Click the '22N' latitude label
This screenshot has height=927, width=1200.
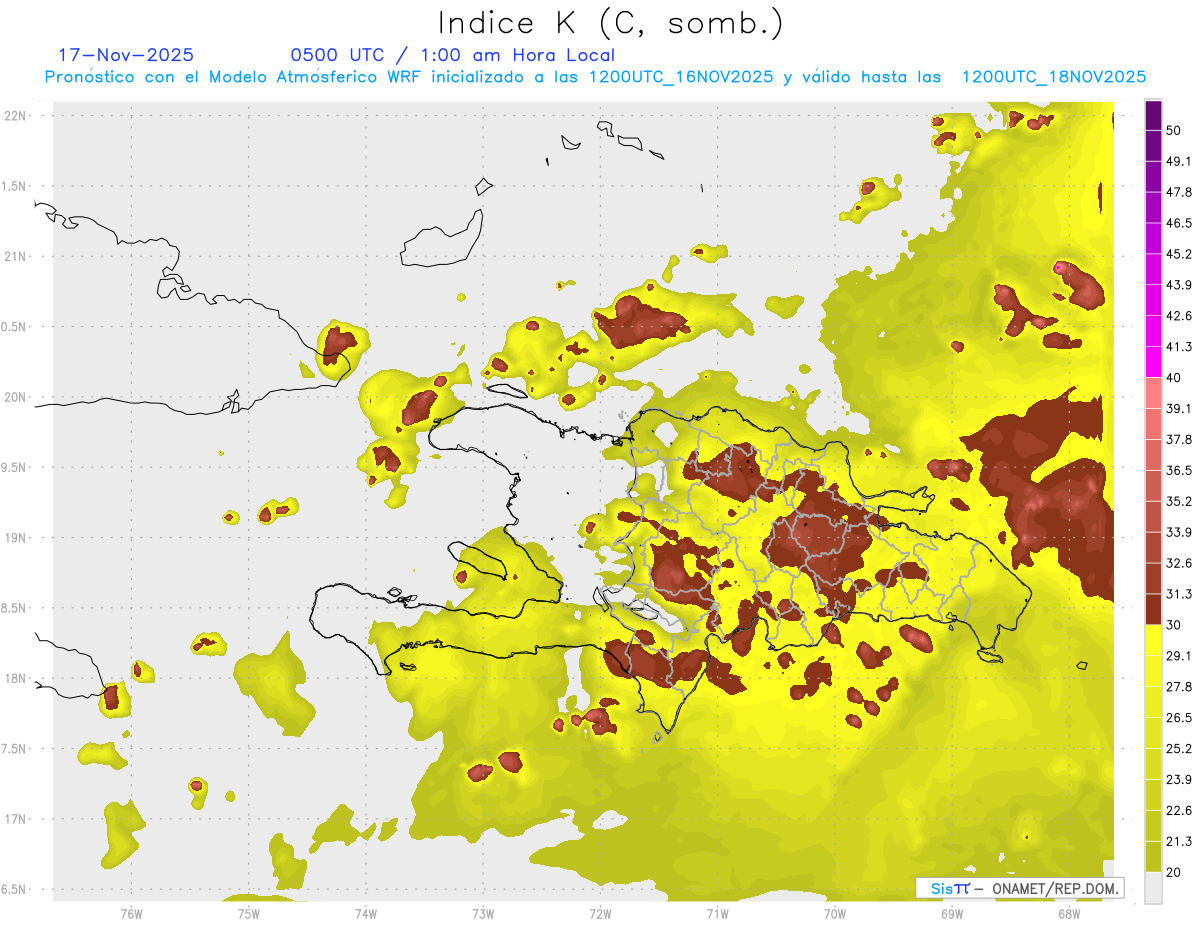16,116
